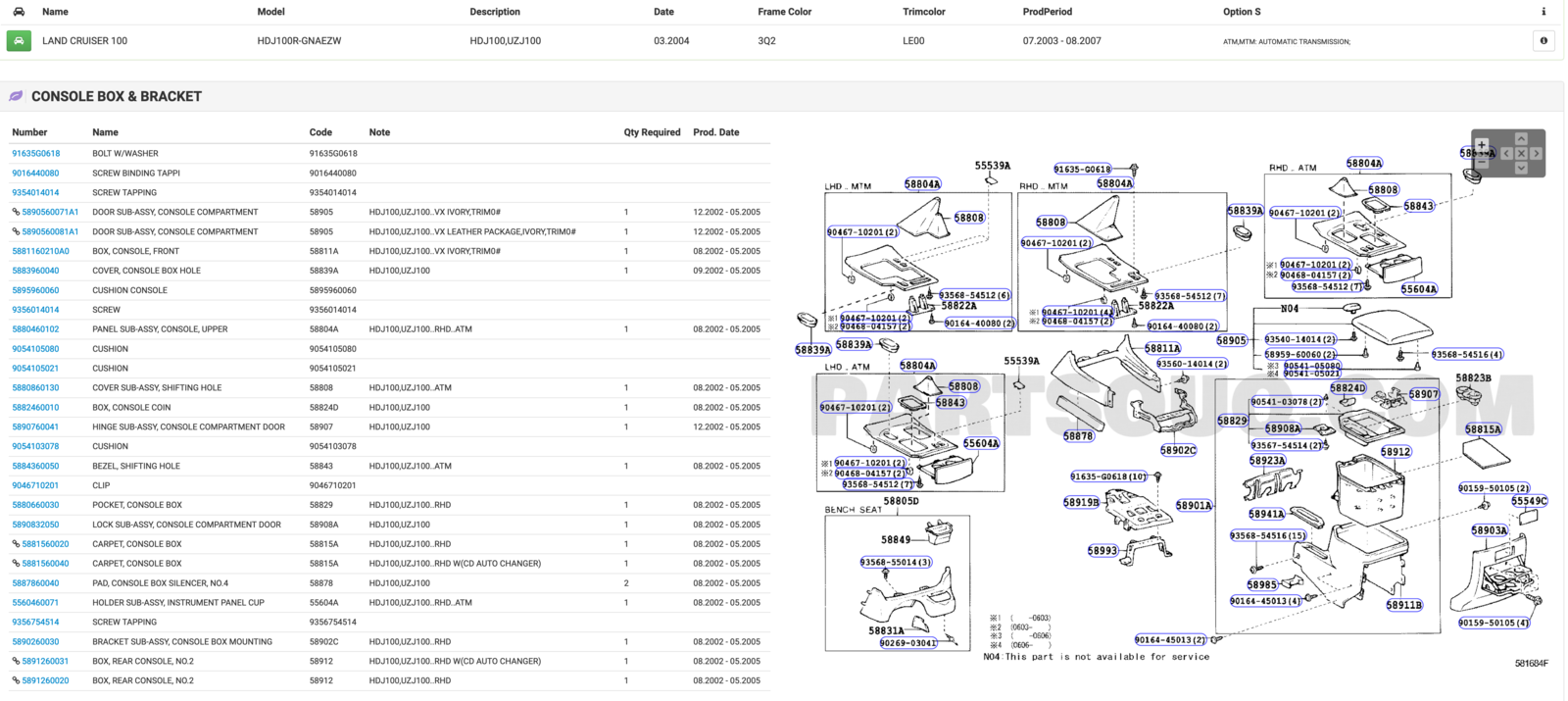
Task: Open part number 5880460102 link
Action: pos(35,329)
